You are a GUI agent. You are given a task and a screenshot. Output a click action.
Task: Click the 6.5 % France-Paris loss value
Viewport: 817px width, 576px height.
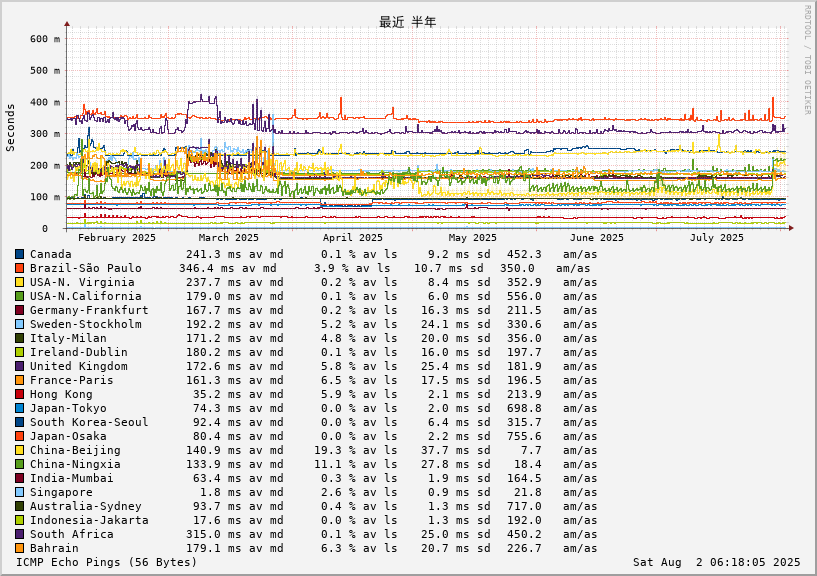[x=338, y=381]
